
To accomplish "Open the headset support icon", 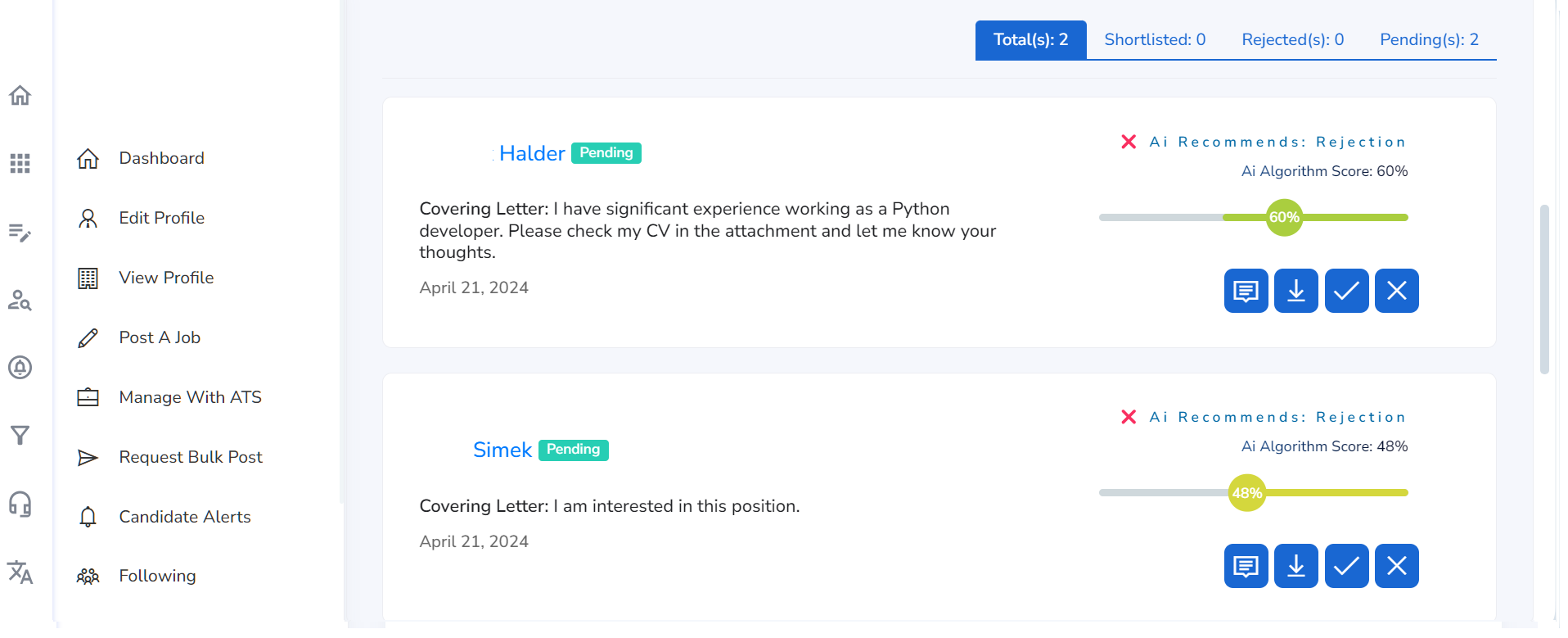I will coord(20,504).
